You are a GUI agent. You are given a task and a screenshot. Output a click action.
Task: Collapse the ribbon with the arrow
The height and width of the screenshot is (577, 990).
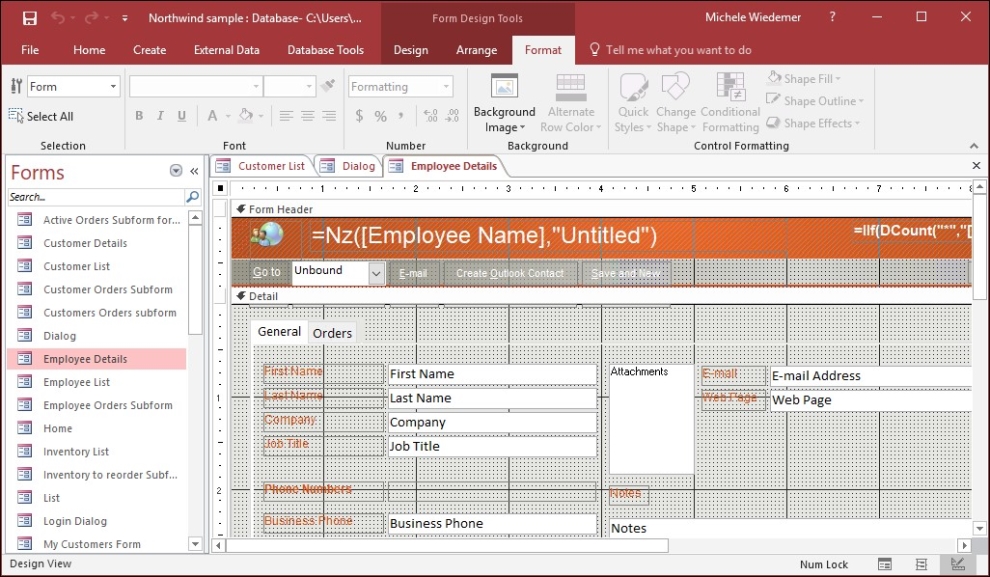[974, 146]
